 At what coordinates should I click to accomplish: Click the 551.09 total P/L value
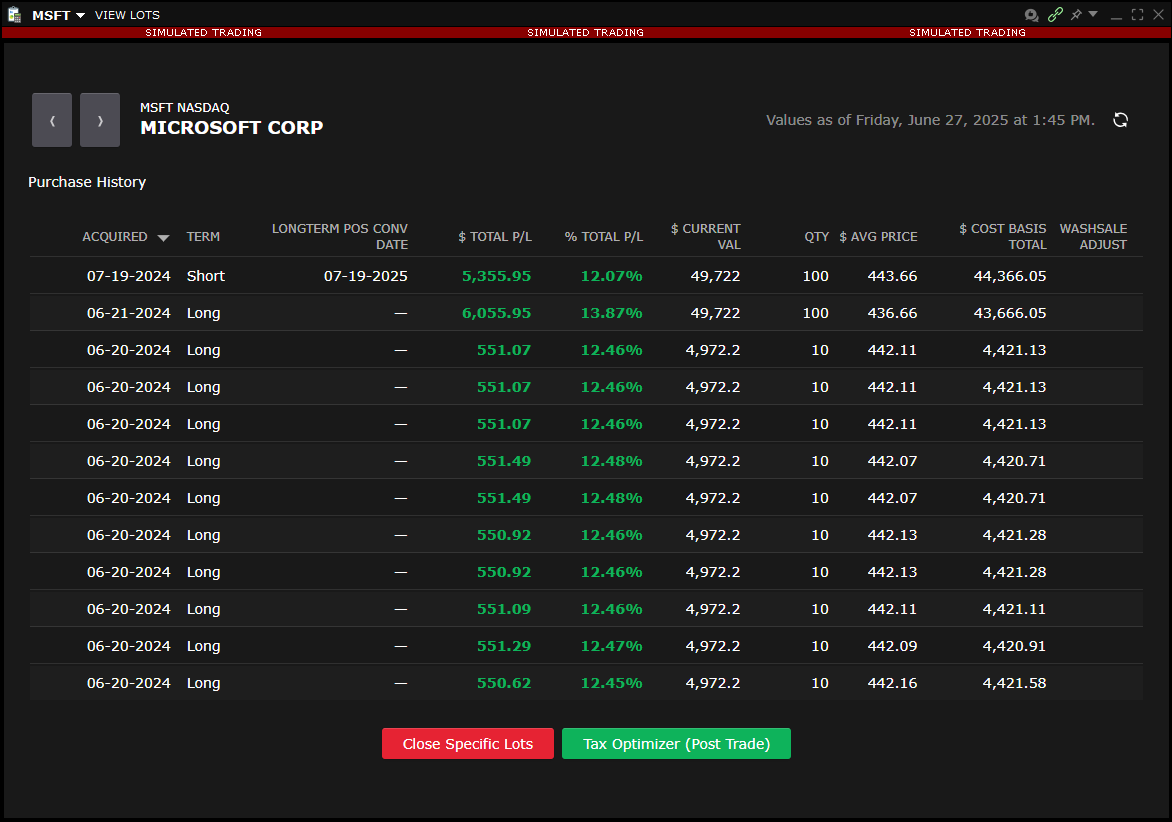[504, 609]
